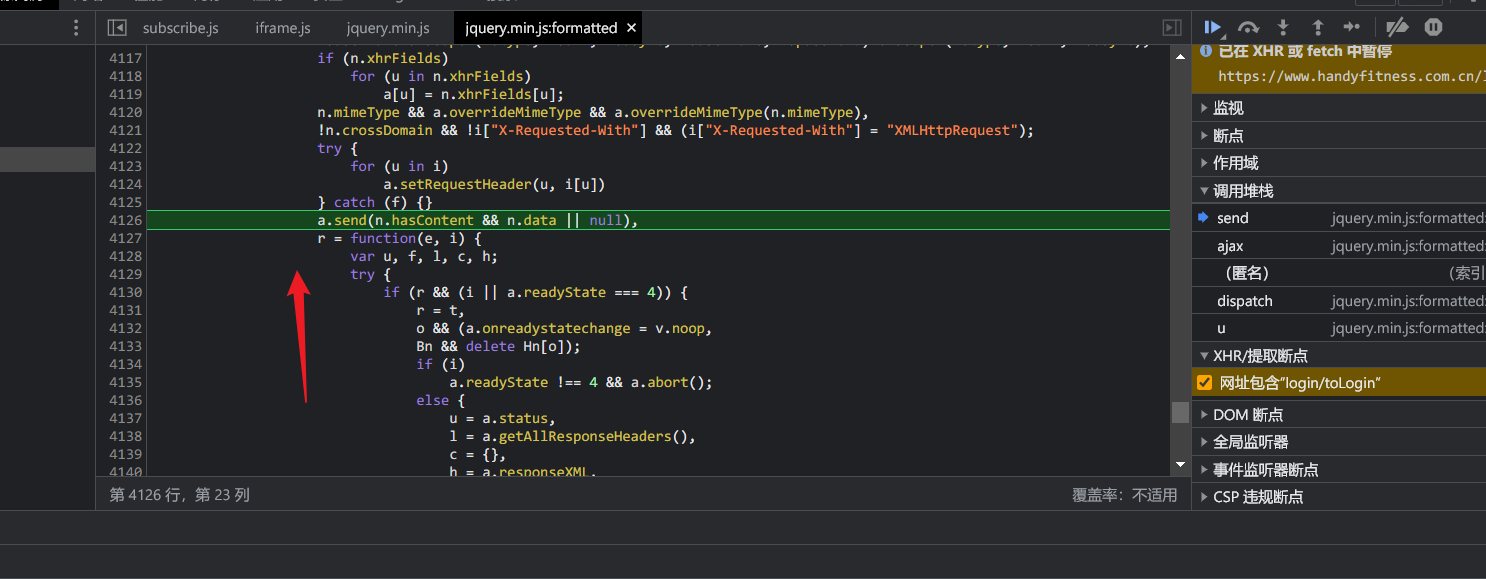Expand the 断点 (Breakpoints) section

[1339, 135]
